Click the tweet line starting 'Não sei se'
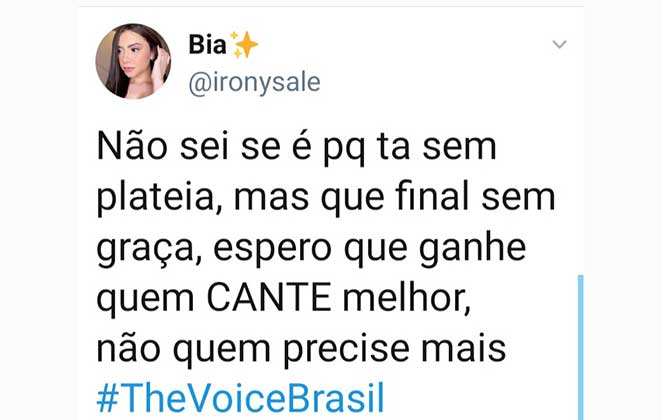Screen dimensions: 662x420 point(296,147)
